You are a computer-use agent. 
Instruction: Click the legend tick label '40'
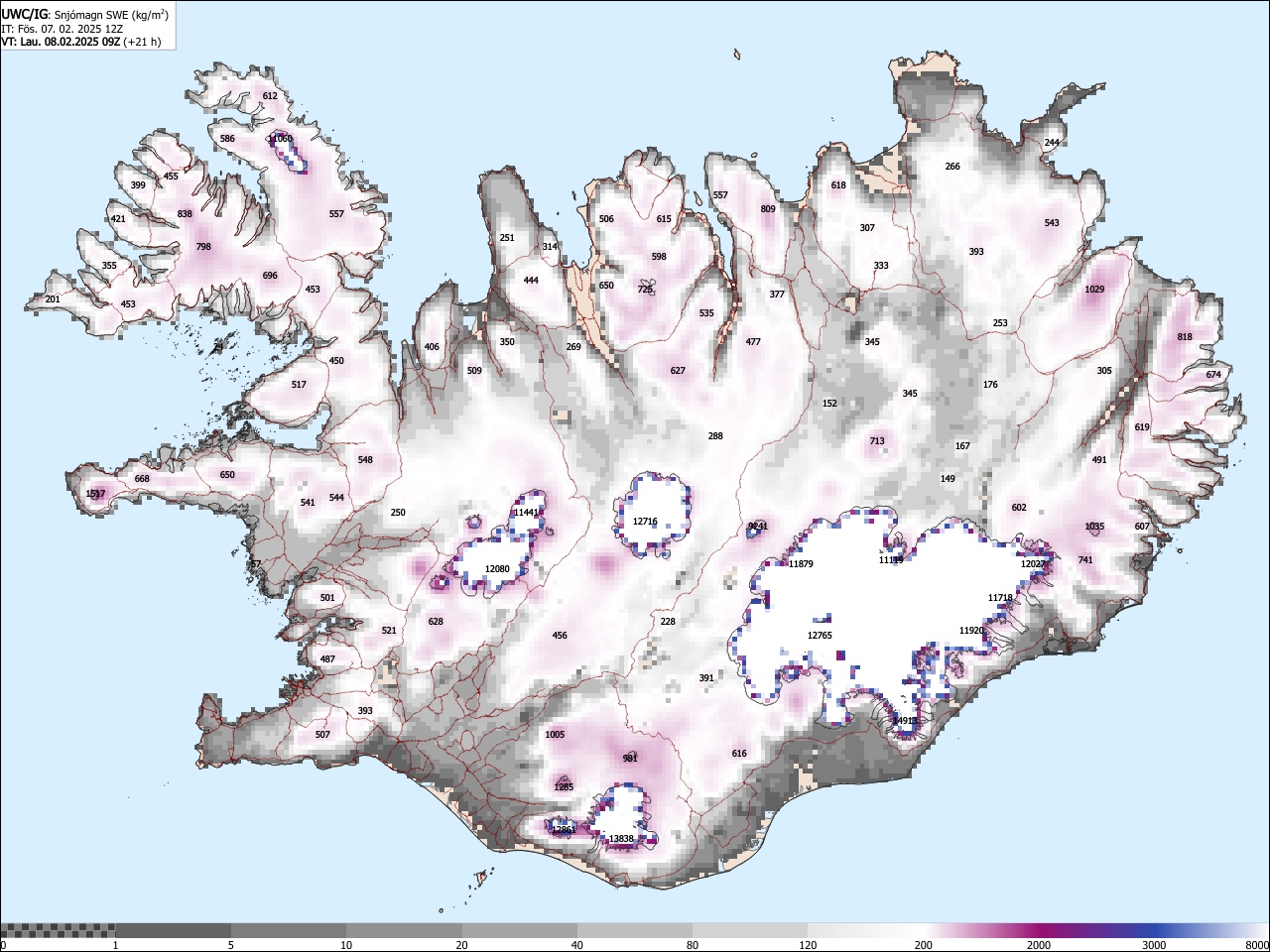coord(577,945)
